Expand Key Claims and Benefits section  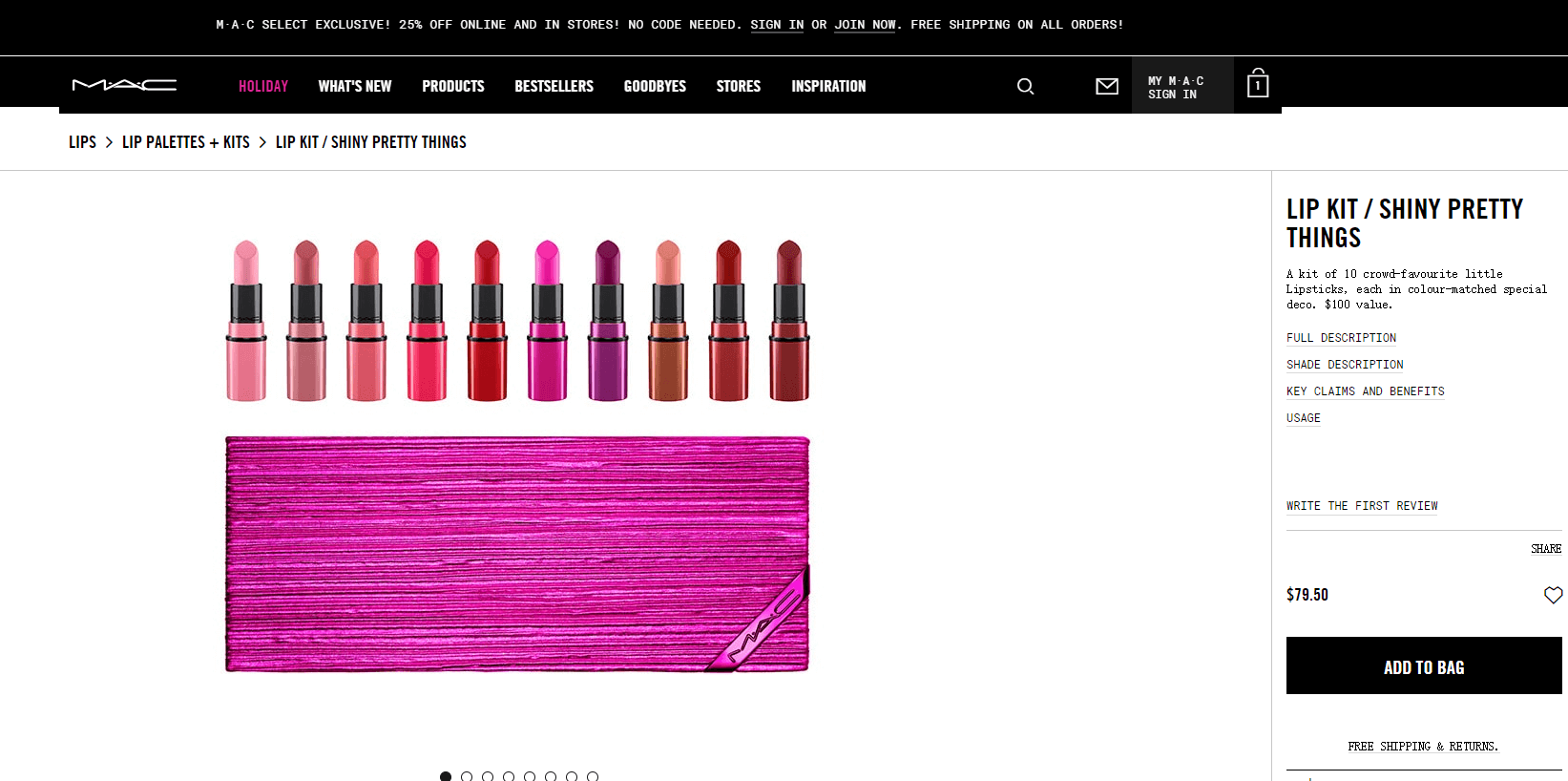point(1366,391)
